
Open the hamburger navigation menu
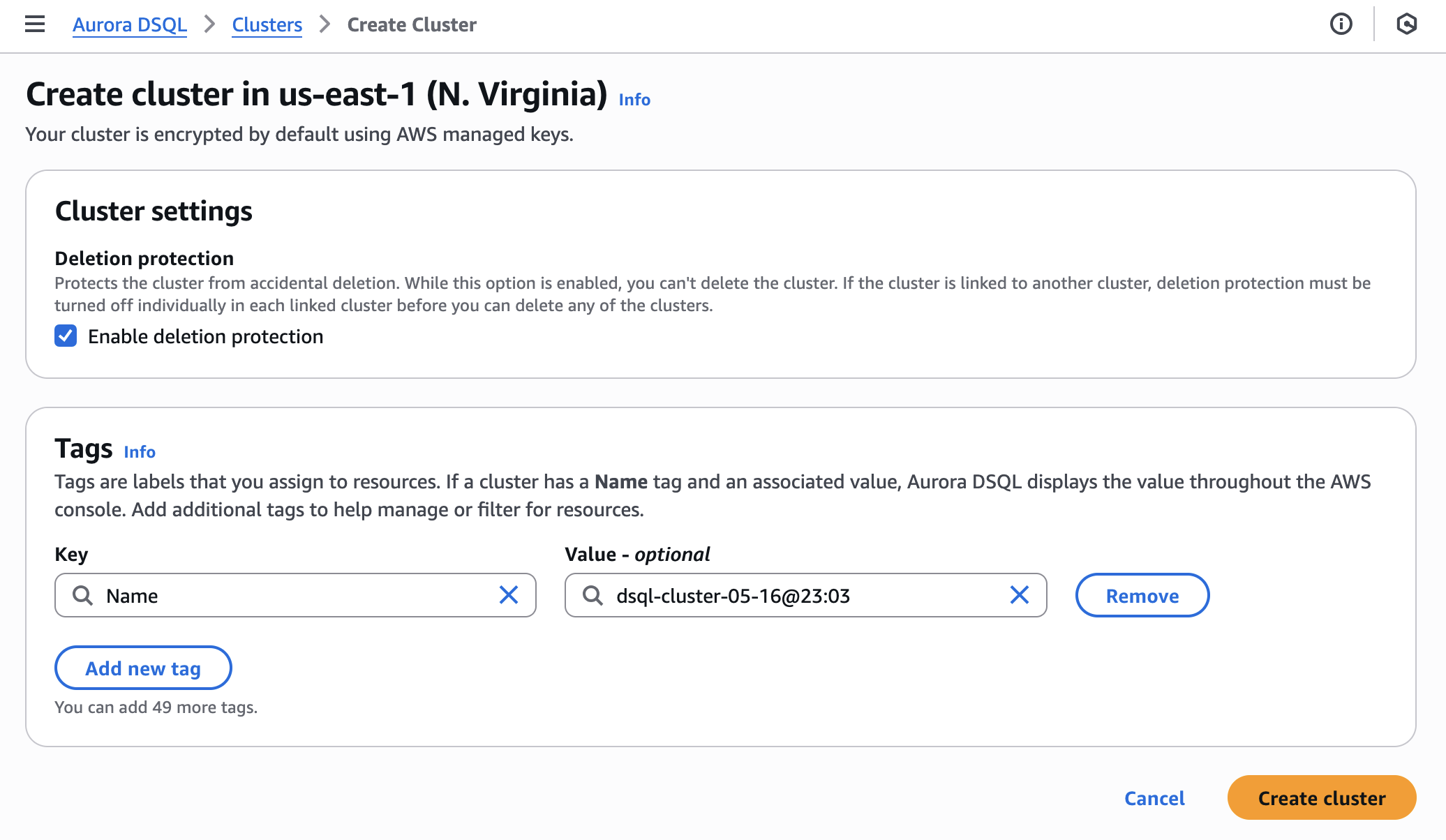click(35, 24)
